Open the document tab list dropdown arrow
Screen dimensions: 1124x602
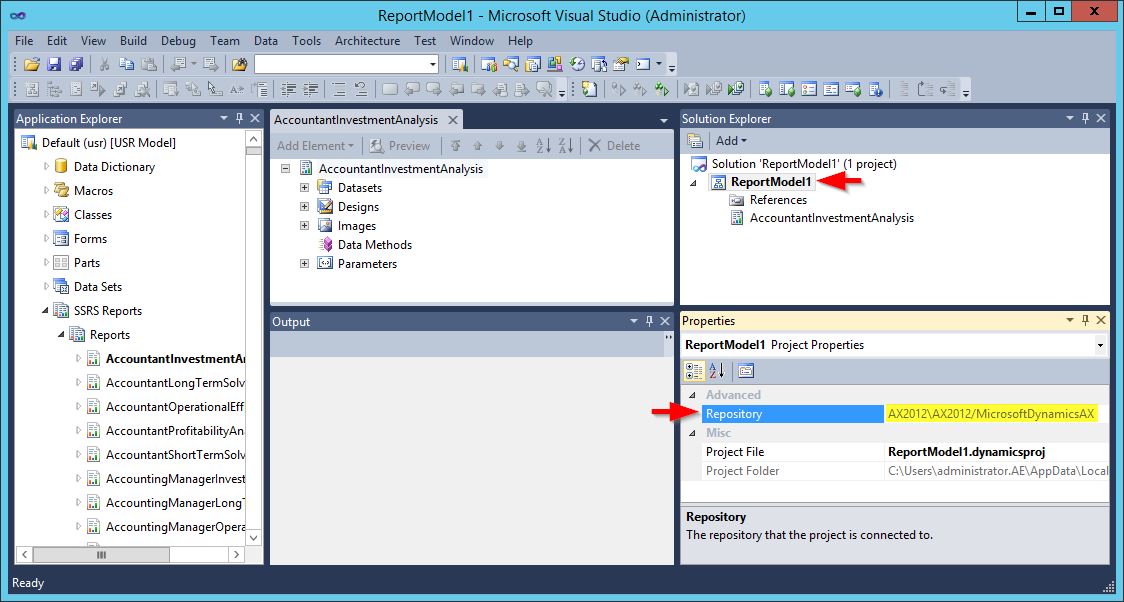(x=664, y=120)
